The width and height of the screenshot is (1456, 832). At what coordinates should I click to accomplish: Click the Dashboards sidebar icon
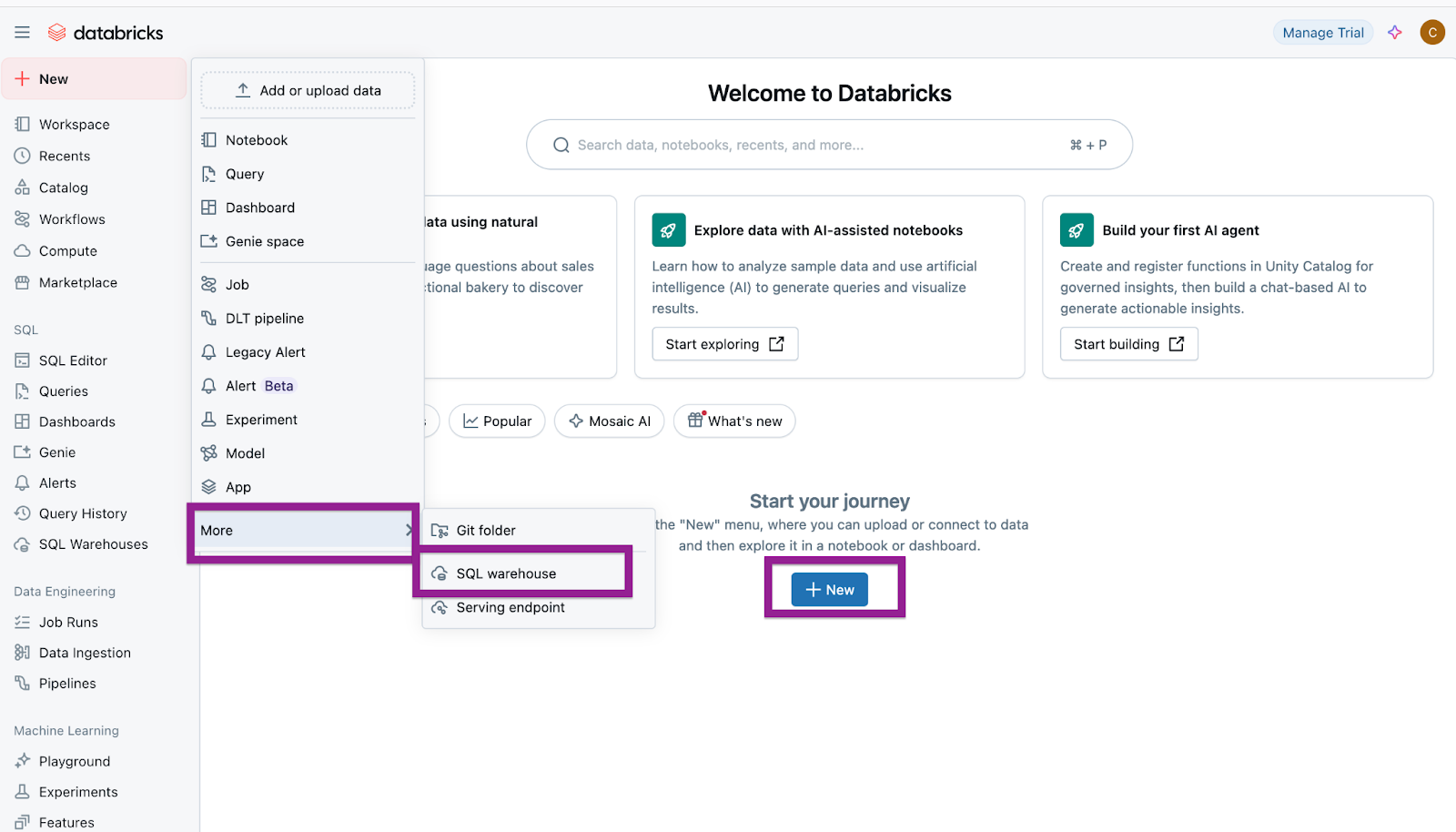click(22, 421)
